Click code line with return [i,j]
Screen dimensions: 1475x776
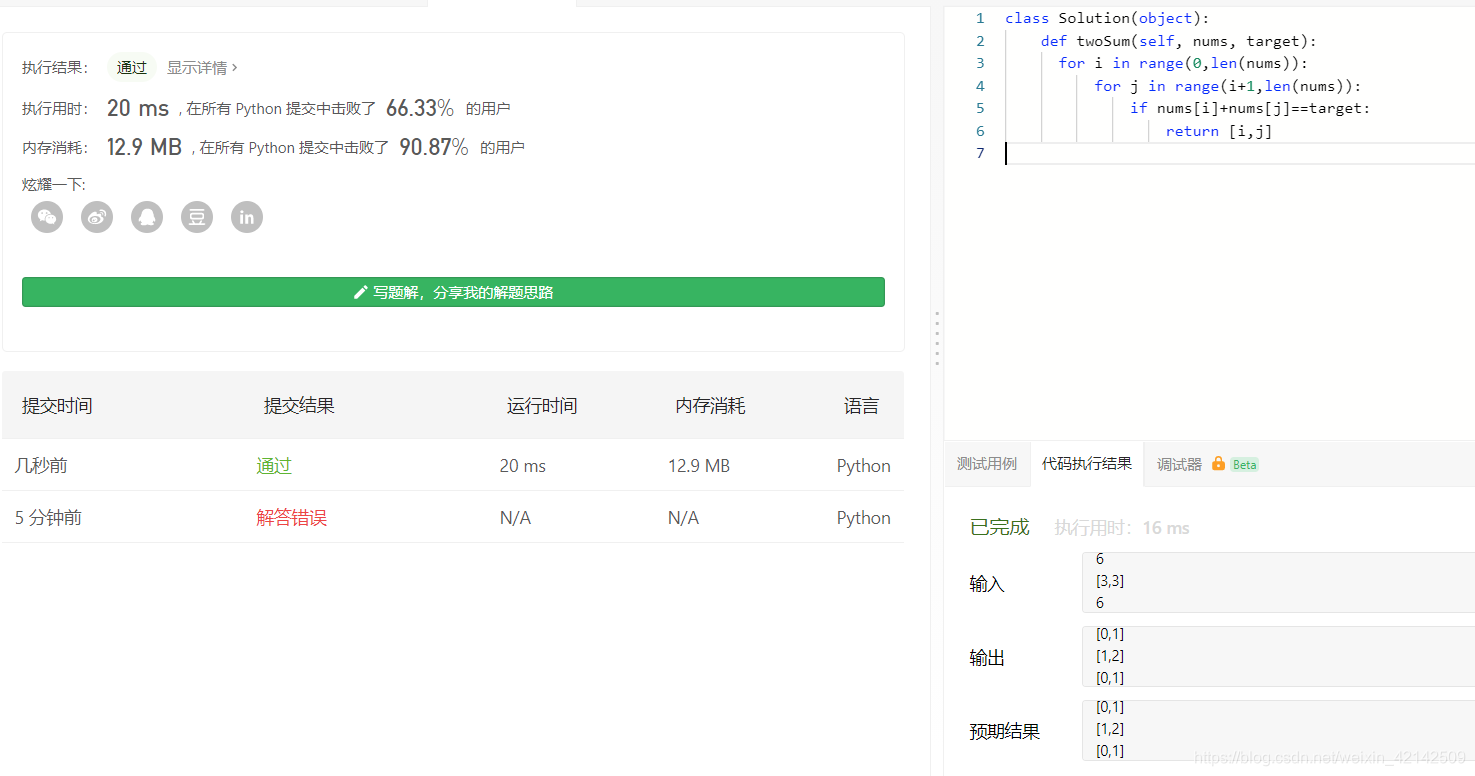click(x=1219, y=131)
